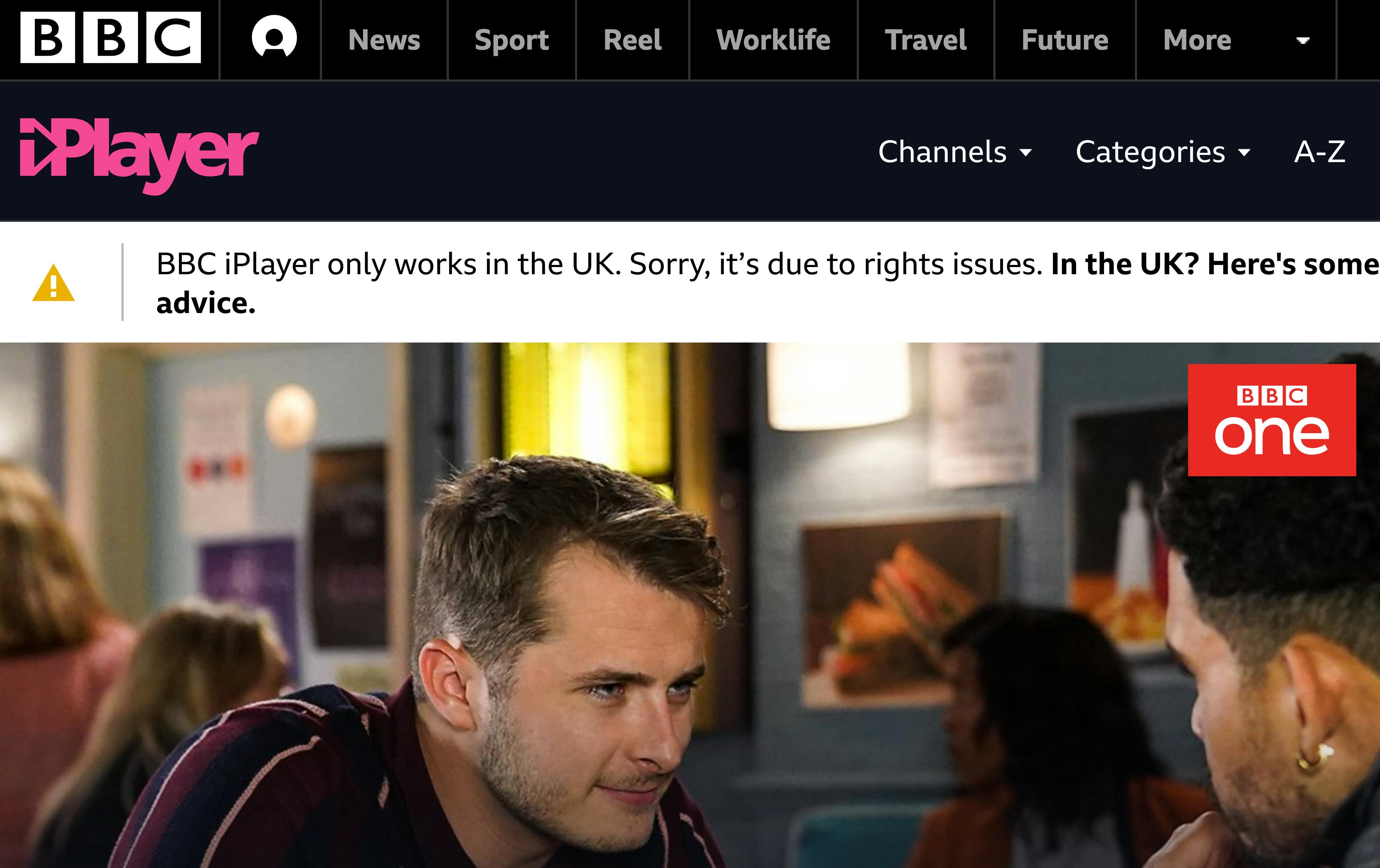Open the Worklife section

pyautogui.click(x=773, y=40)
